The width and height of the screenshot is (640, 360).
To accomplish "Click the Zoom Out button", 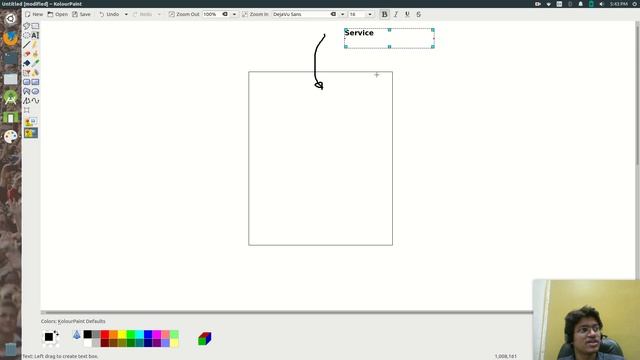I will tap(184, 14).
